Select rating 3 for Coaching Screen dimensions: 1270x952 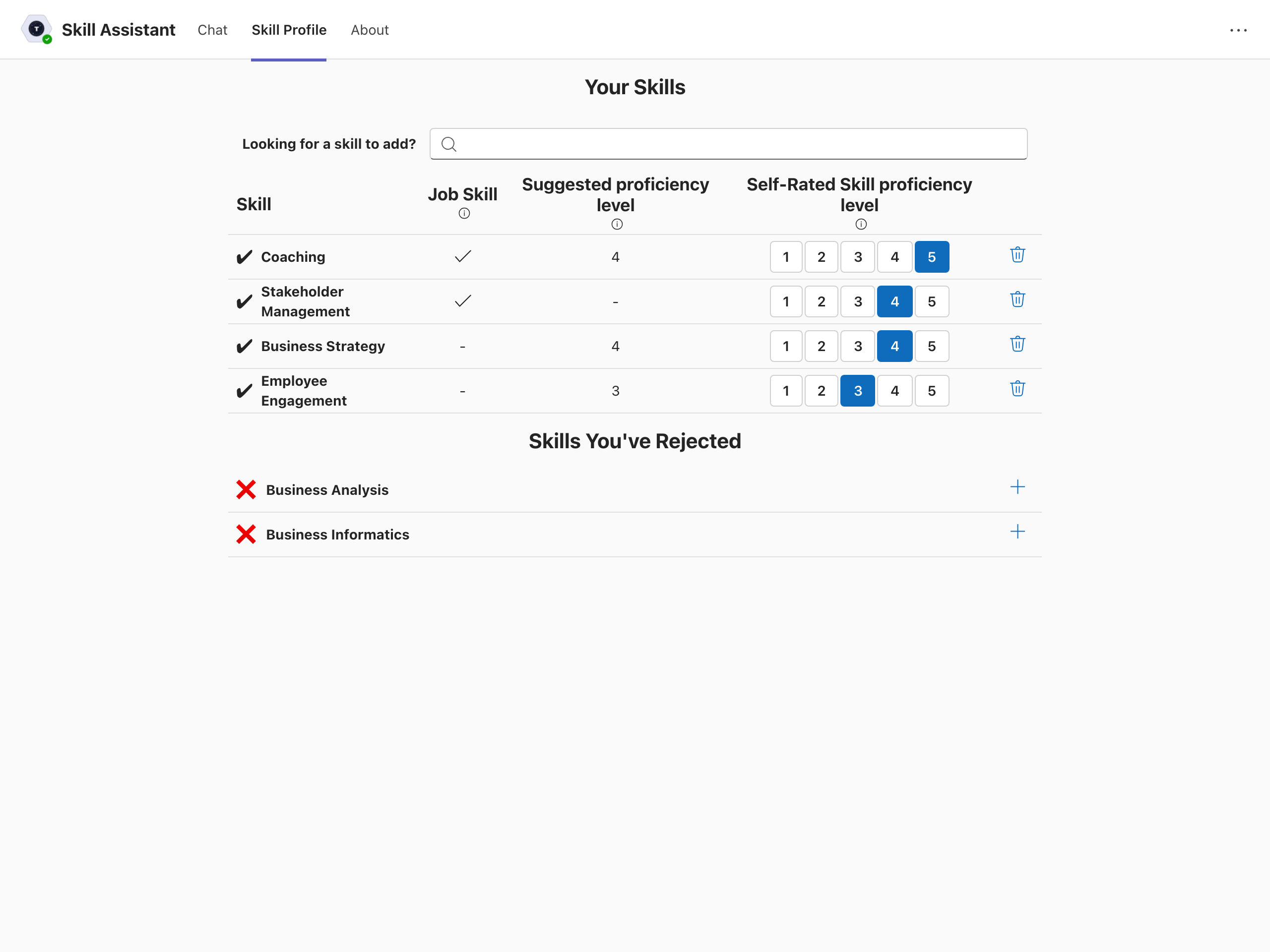point(857,256)
